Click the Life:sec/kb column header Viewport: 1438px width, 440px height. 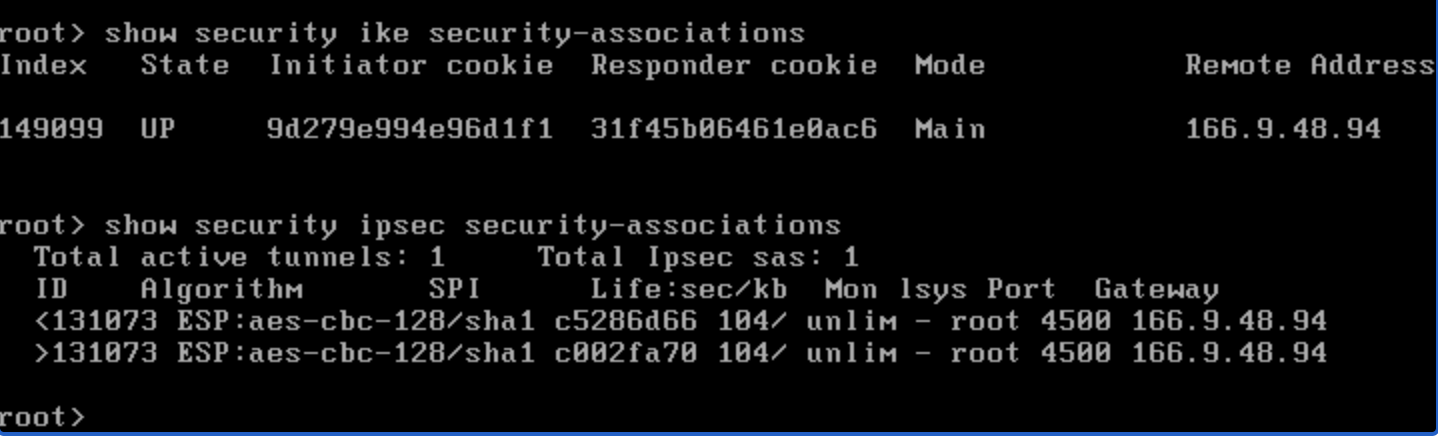[x=688, y=290]
